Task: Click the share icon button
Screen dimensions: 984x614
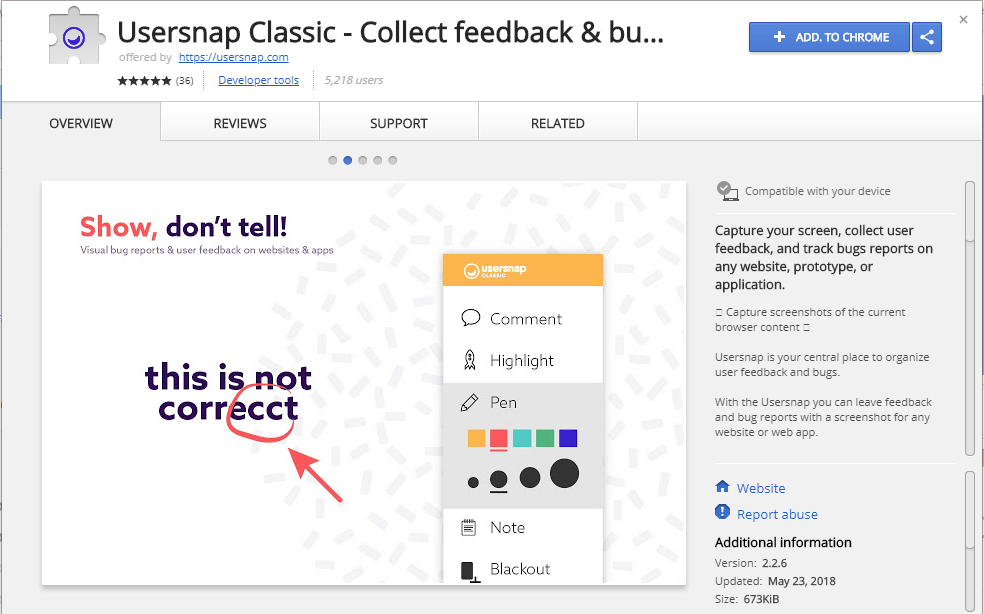Action: click(x=928, y=38)
